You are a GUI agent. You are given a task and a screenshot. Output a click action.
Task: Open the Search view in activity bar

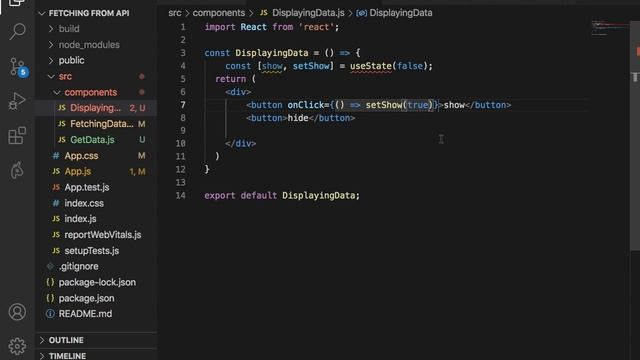click(x=17, y=31)
